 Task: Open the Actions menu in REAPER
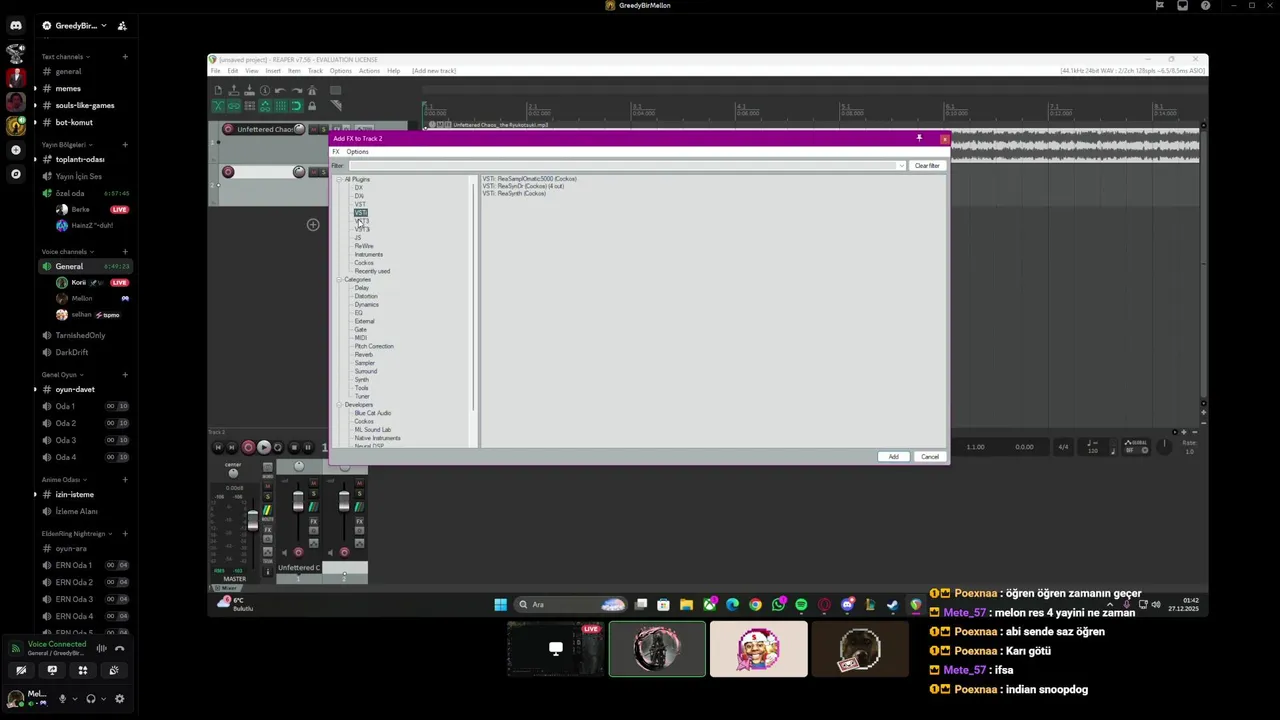click(369, 71)
